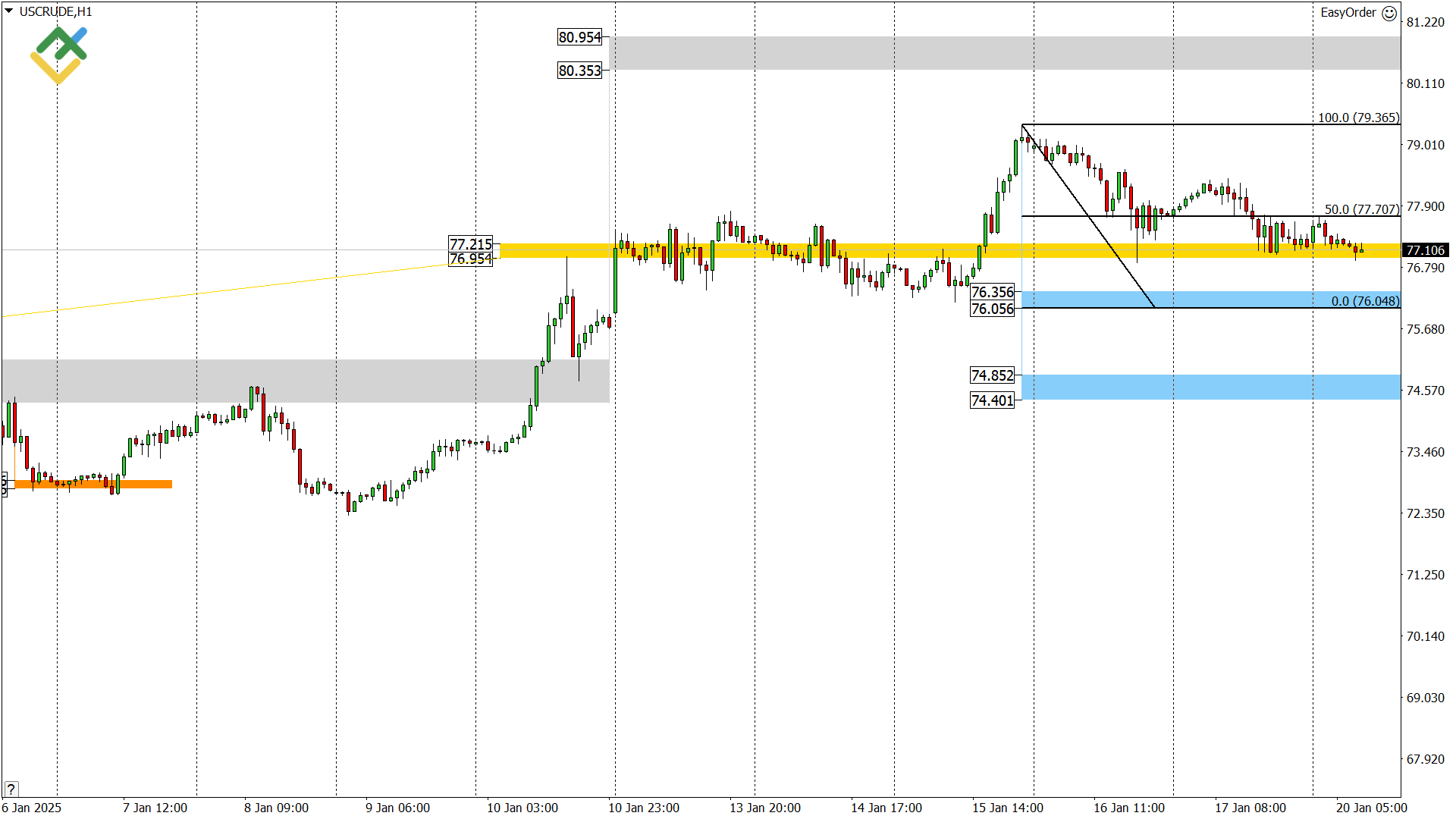The height and width of the screenshot is (819, 1456).
Task: Click the 15 Jan 14:00 time axis marker
Action: pos(1008,808)
